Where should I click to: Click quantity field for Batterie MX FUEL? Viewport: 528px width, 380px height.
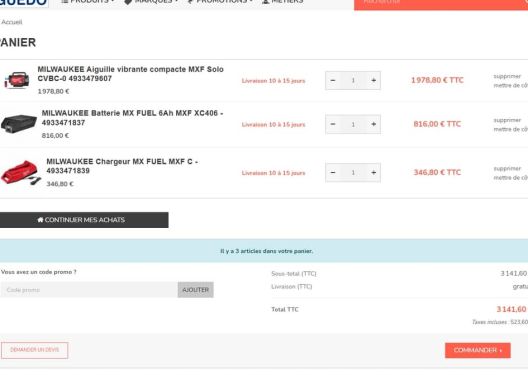coord(353,124)
